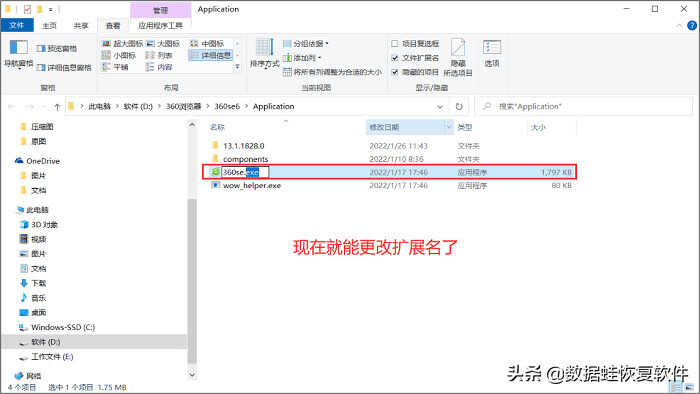Click the 360se.exe rename text field

click(x=245, y=172)
